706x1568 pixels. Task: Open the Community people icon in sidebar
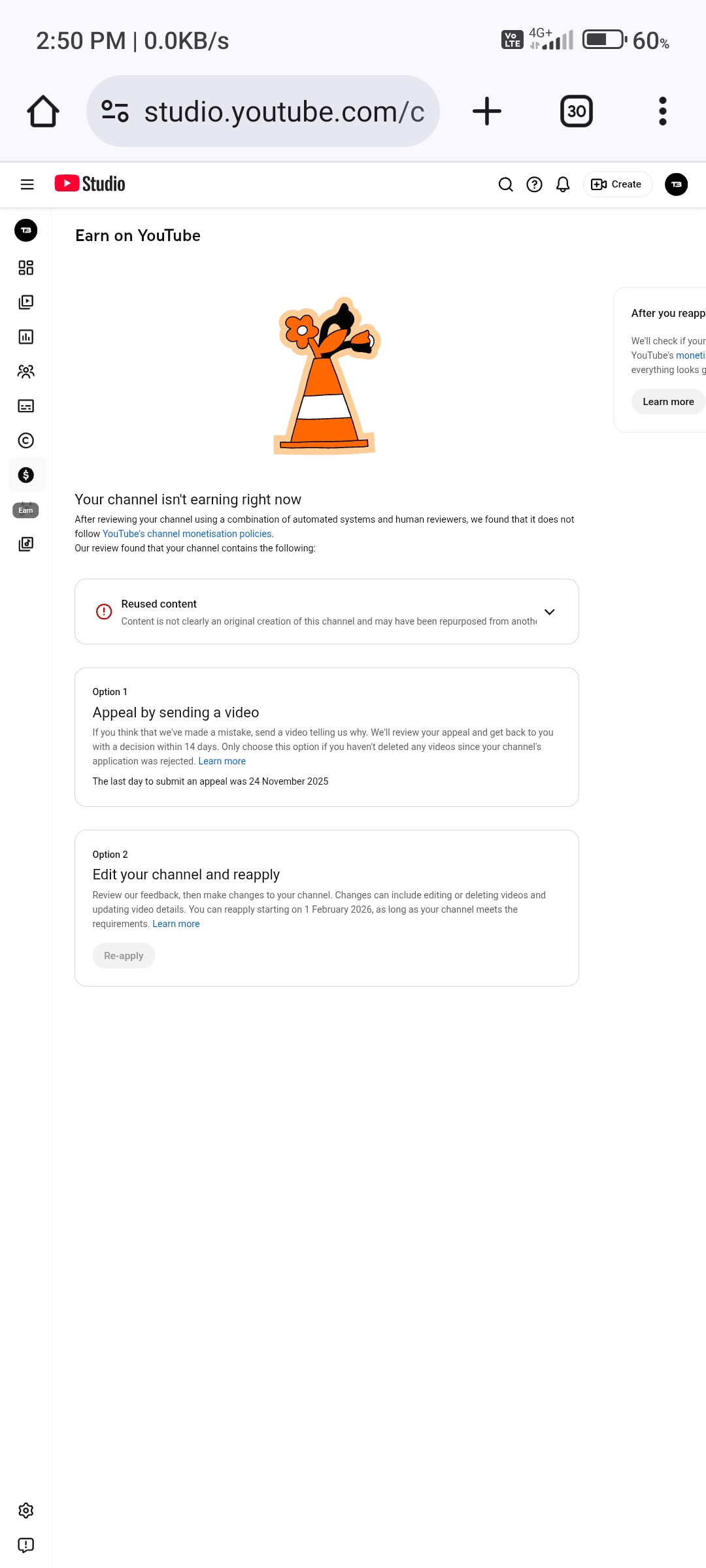26,372
